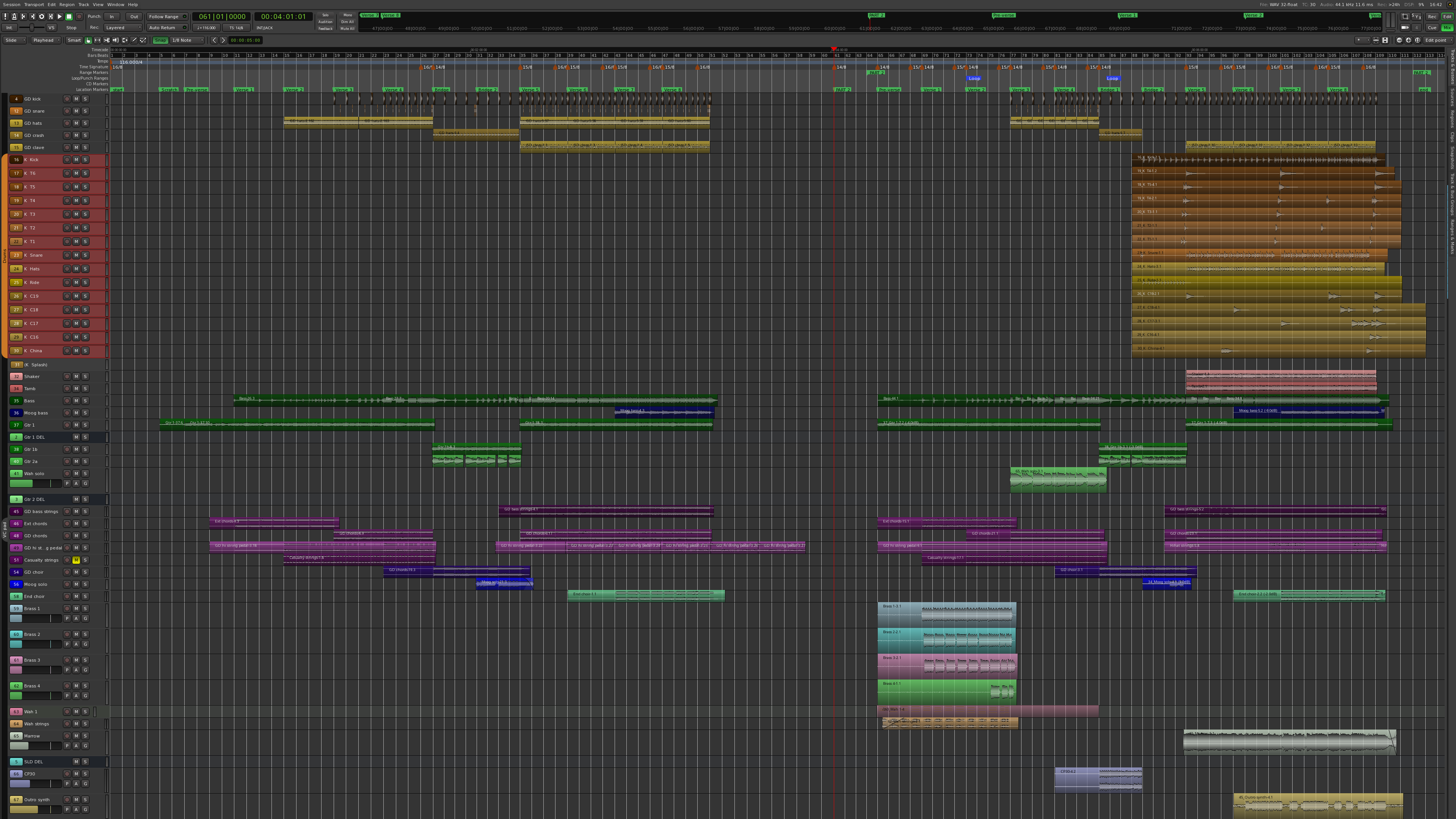Open the 1/8 Note grid dropdown

(x=188, y=40)
